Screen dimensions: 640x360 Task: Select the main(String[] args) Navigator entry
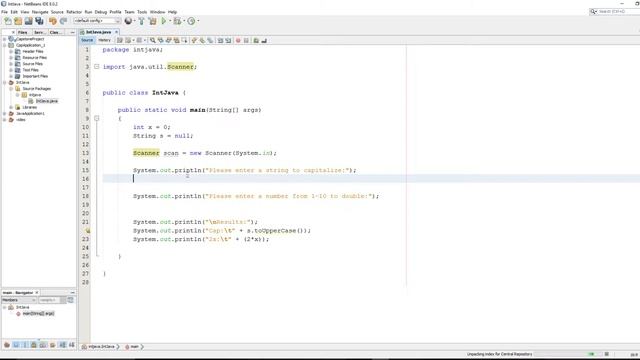tap(38, 313)
